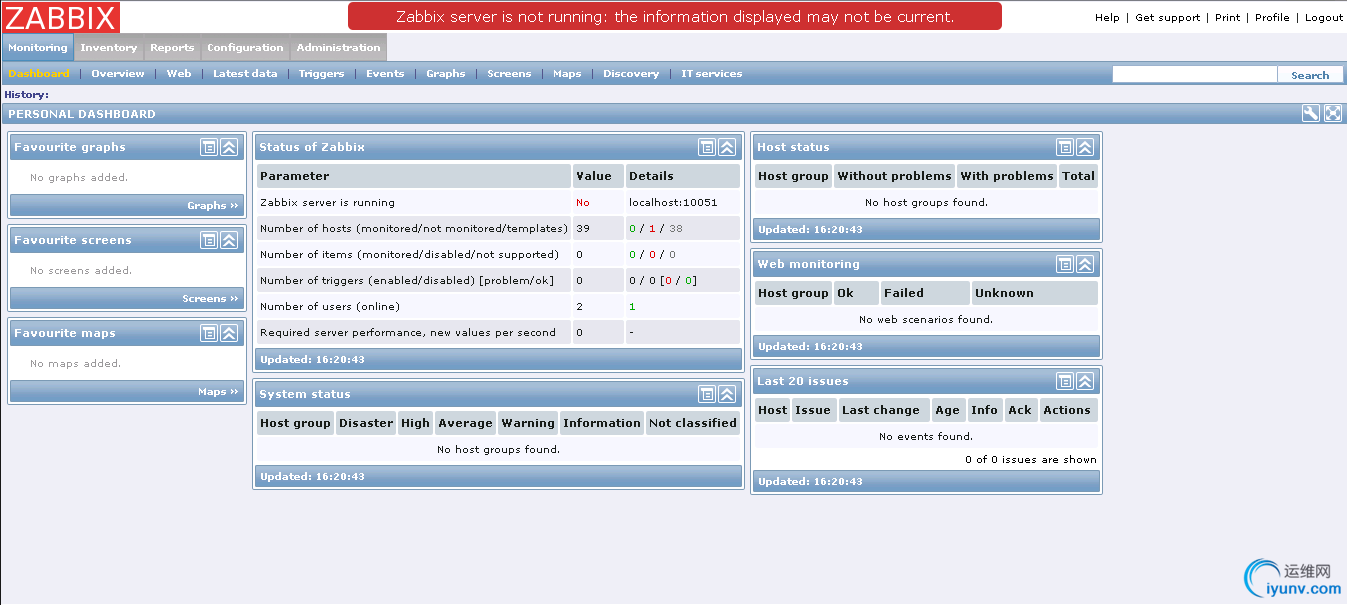Collapse the Favourite graphs widget
1347x605 pixels.
pyautogui.click(x=229, y=147)
